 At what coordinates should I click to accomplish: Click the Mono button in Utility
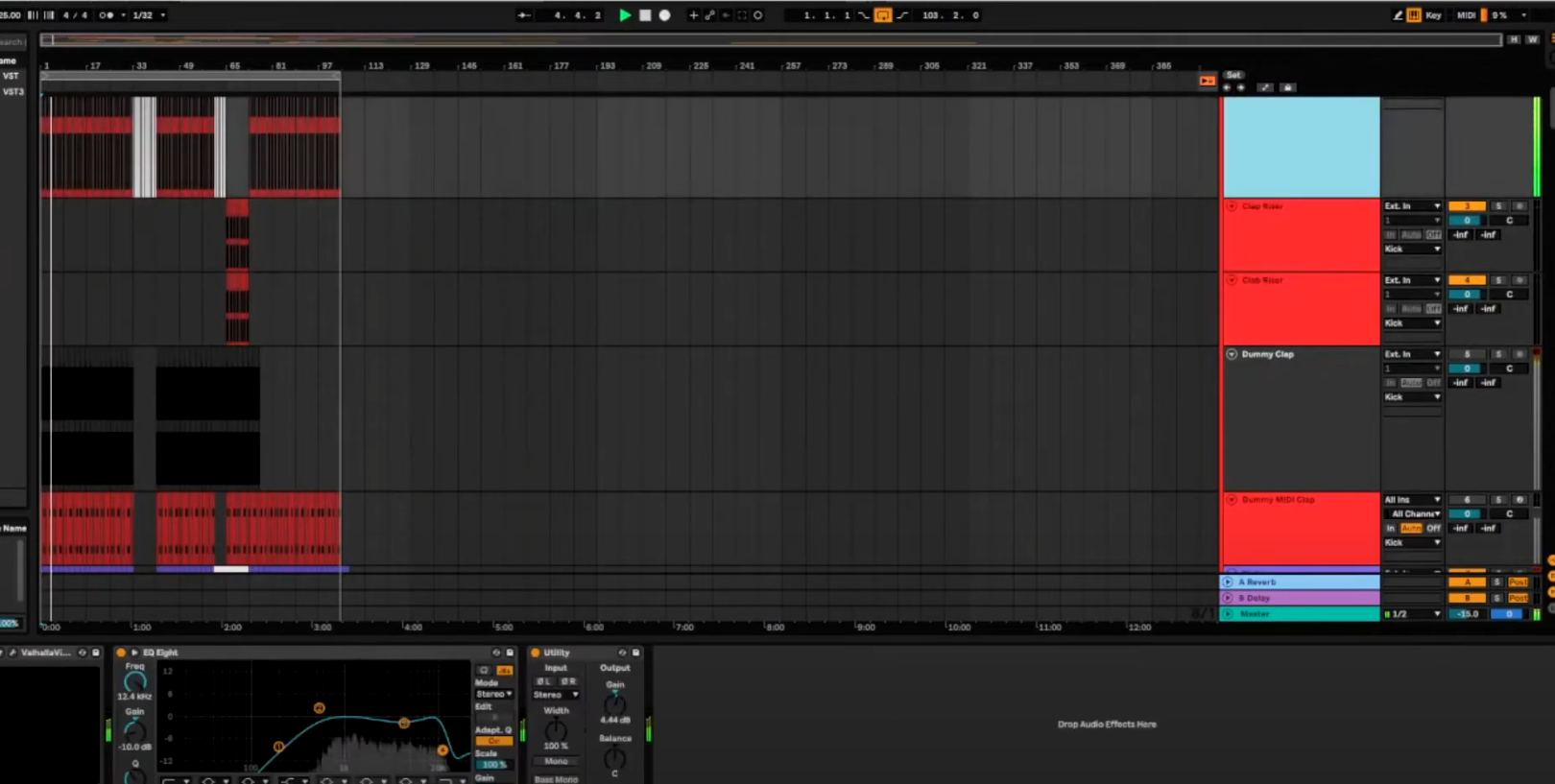[556, 761]
